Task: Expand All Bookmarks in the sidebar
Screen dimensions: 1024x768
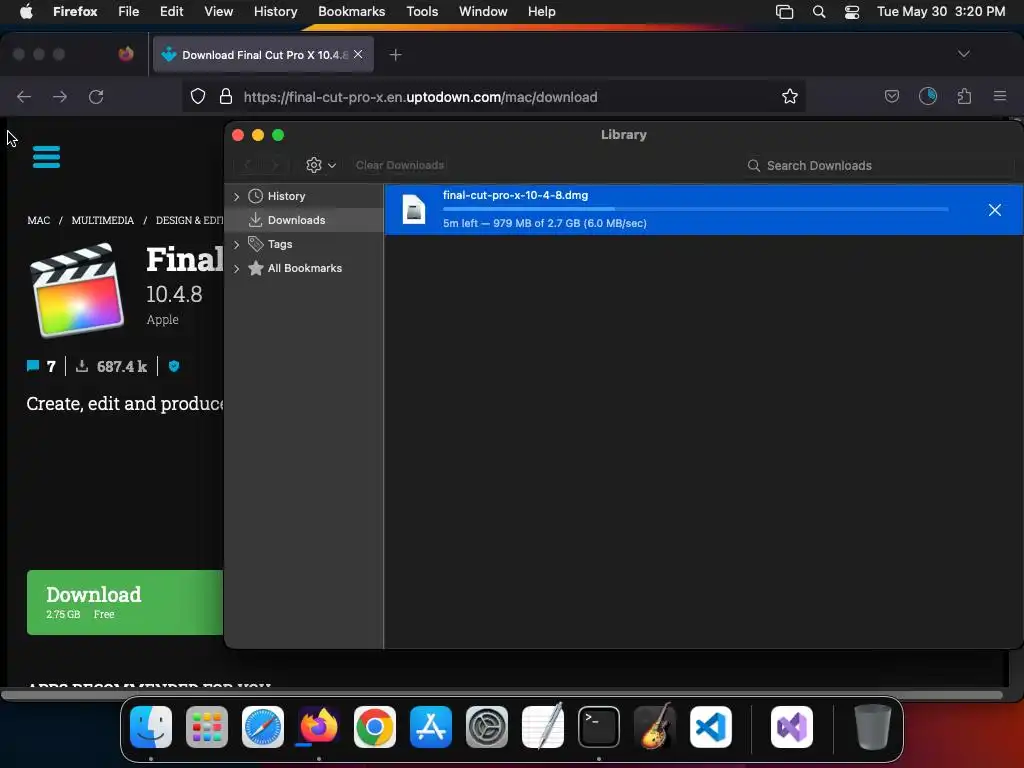Action: (x=236, y=268)
